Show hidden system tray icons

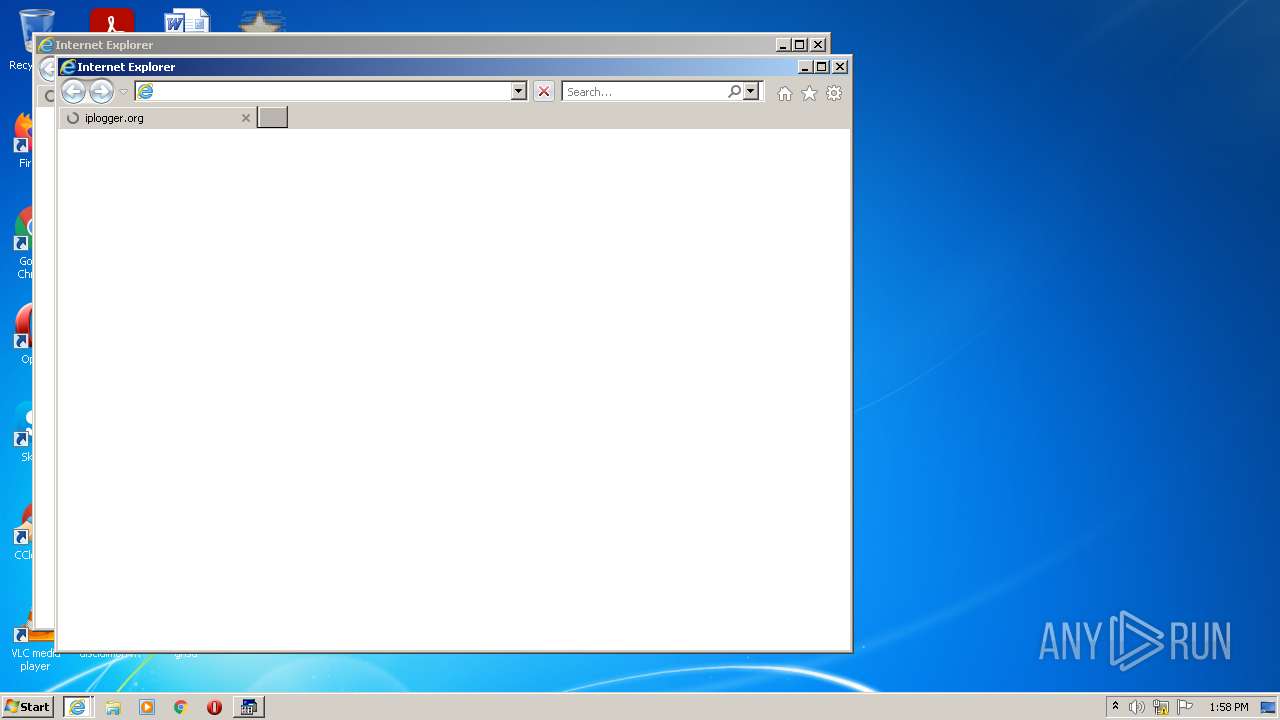point(1115,707)
